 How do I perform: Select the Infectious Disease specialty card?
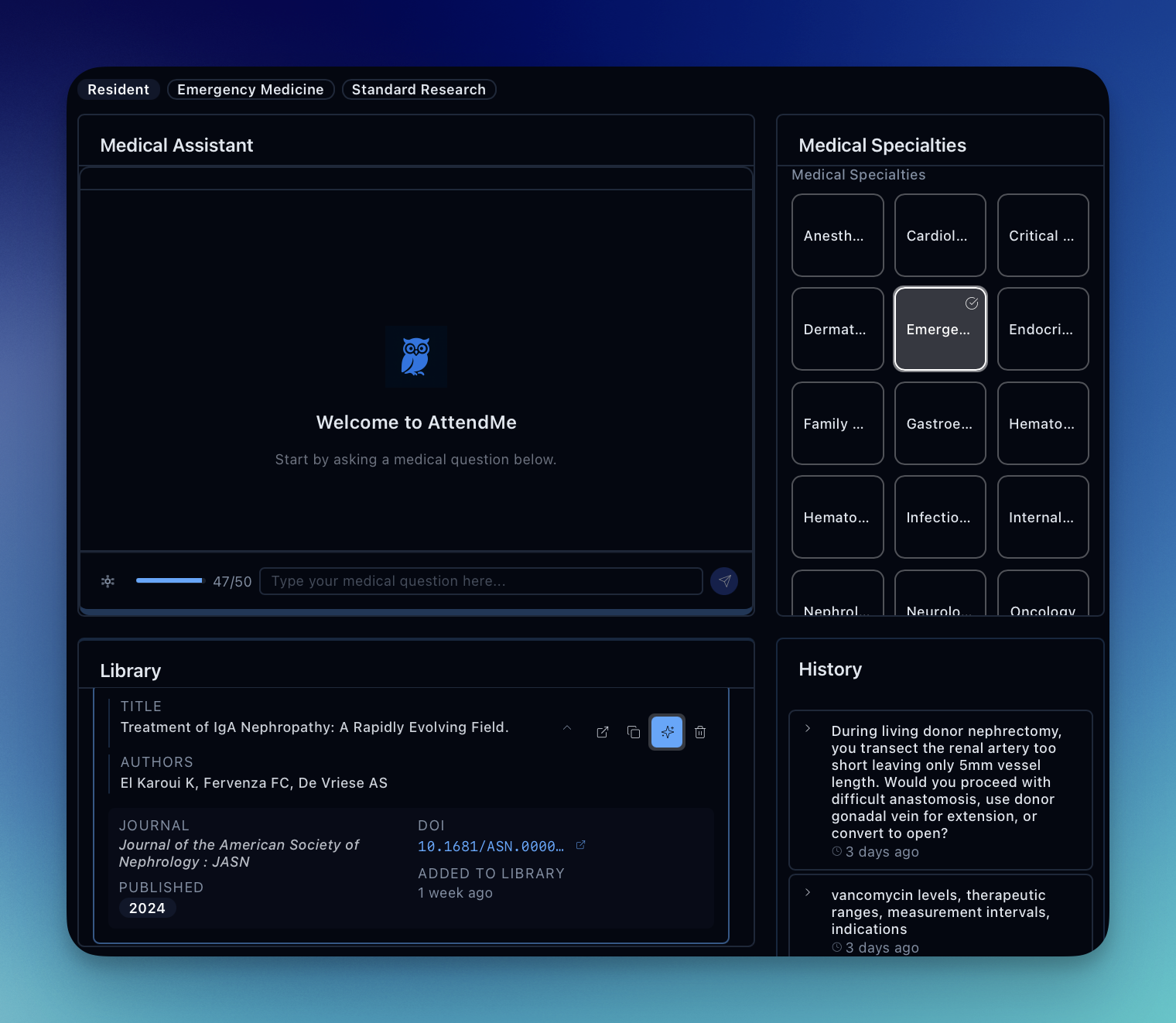click(940, 517)
